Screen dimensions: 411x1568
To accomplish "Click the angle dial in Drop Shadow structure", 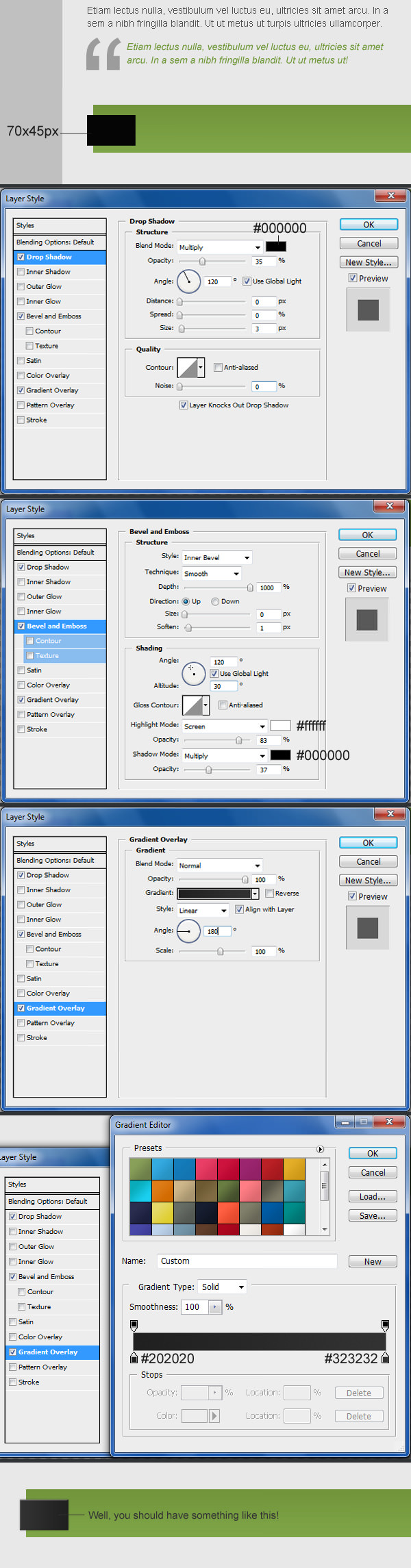I will click(188, 281).
